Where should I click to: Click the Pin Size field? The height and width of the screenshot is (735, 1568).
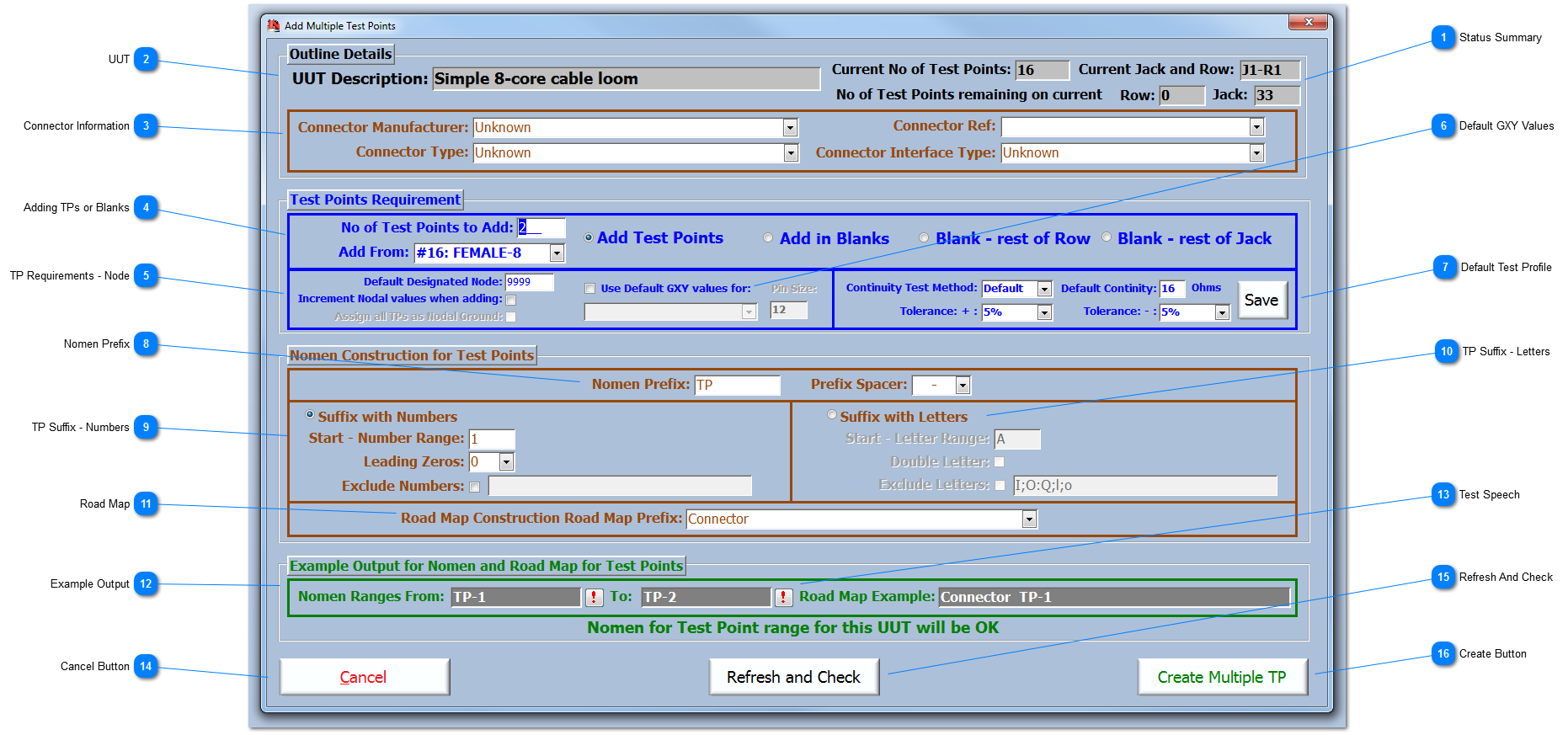[x=789, y=311]
